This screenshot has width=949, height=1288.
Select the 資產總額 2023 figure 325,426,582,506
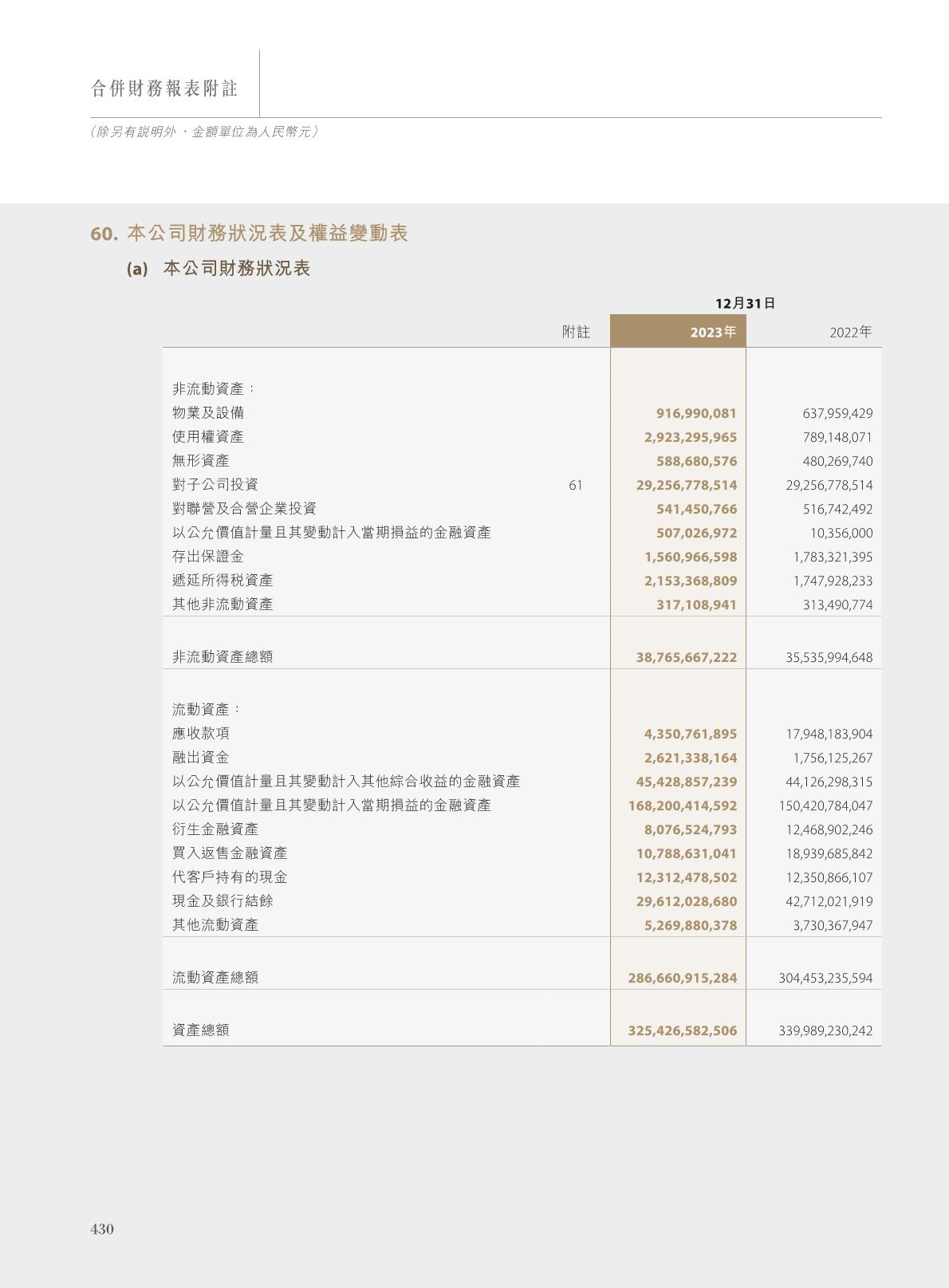682,1030
